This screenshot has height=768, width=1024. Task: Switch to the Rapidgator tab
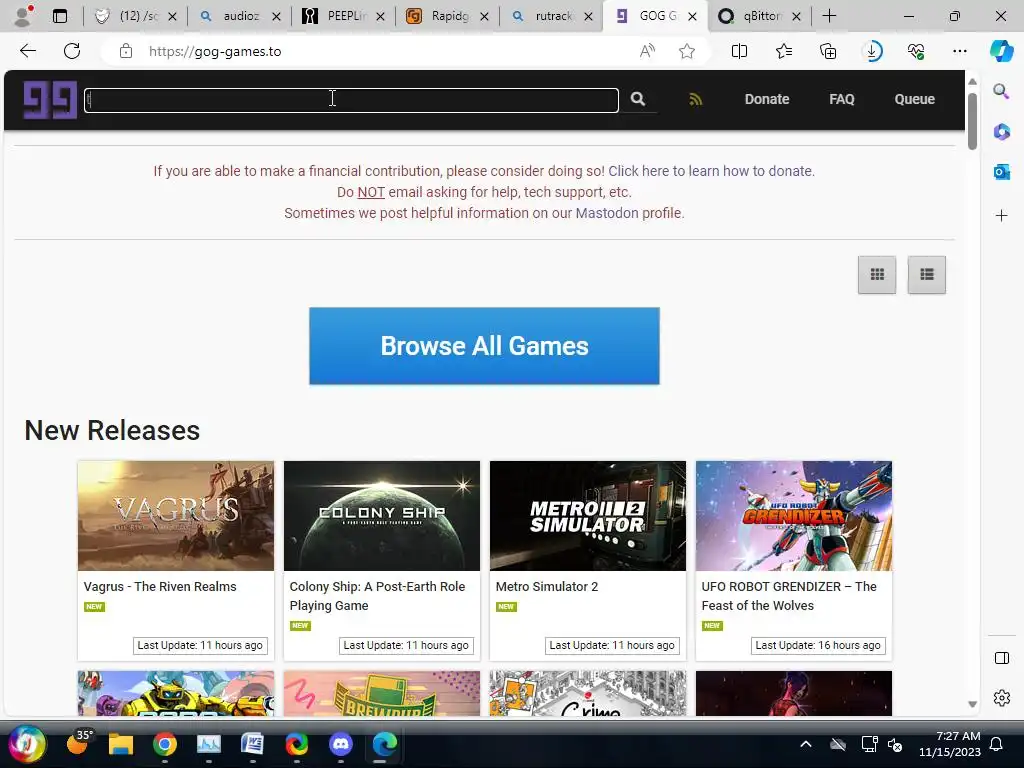click(x=448, y=16)
